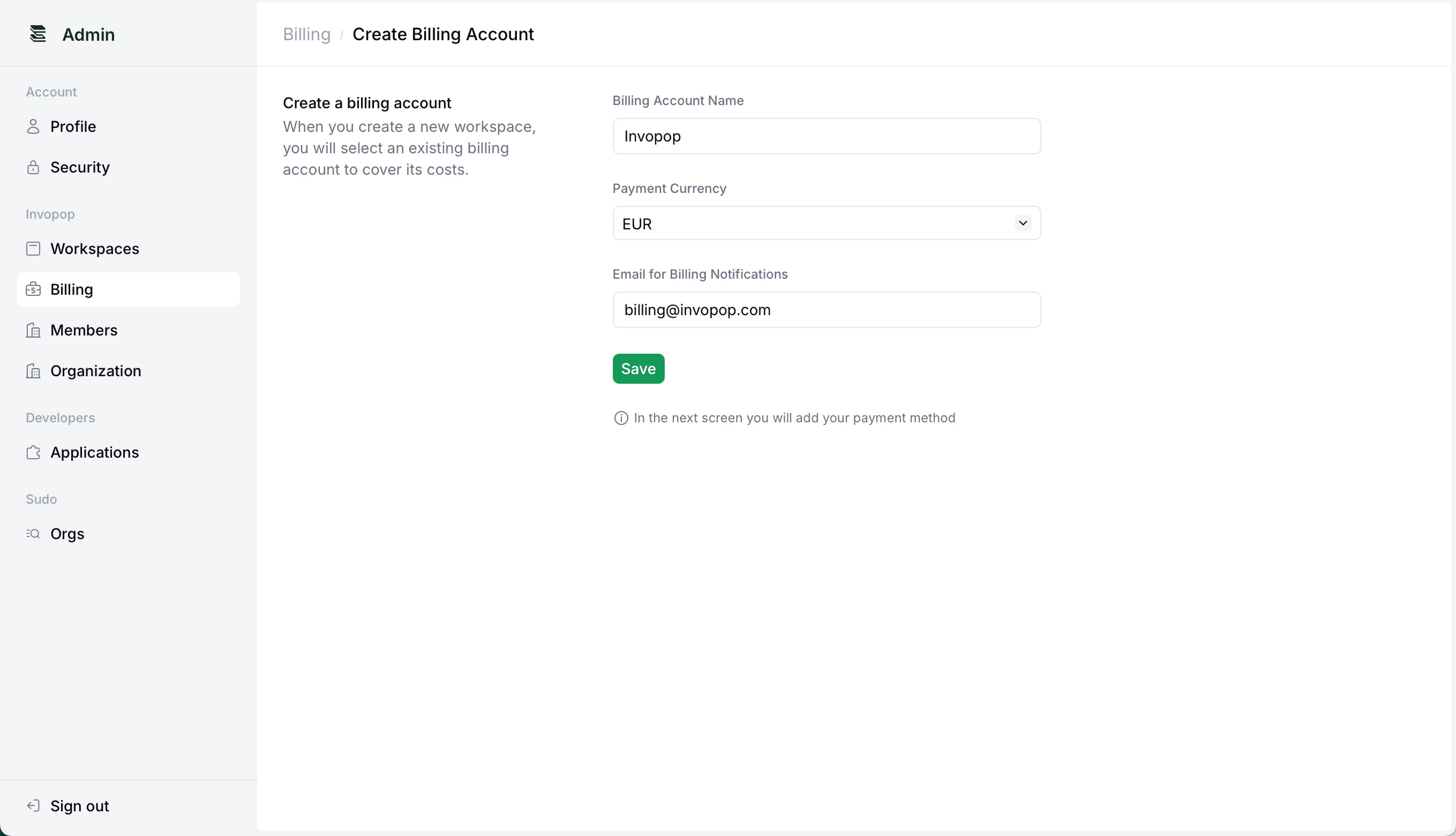Image resolution: width=1456 pixels, height=836 pixels.
Task: Focus the Billing Account Name field
Action: click(x=827, y=136)
